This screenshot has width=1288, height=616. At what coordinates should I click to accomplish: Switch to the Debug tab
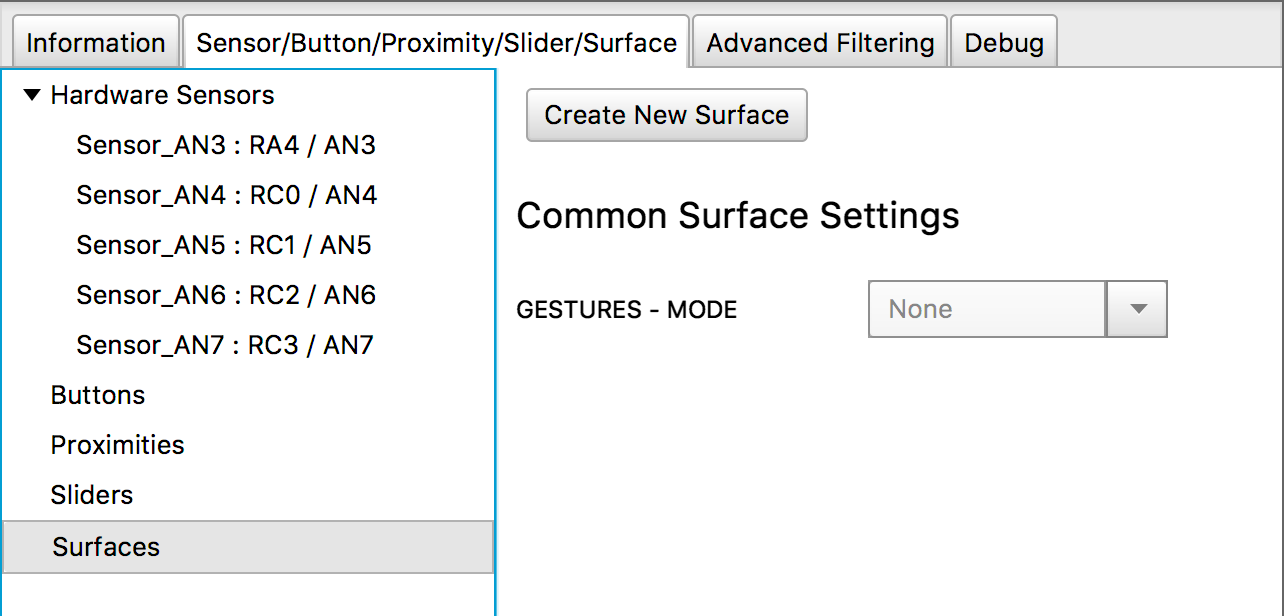(1003, 42)
